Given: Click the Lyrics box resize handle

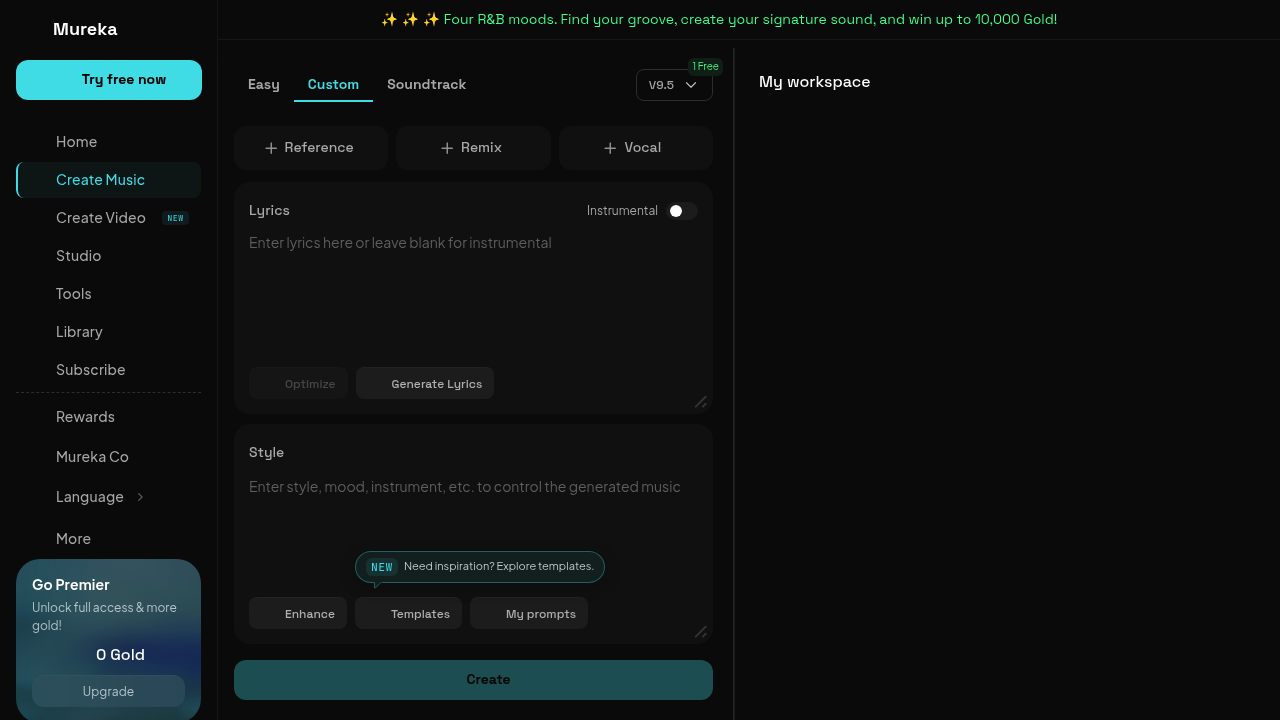Looking at the screenshot, I should (701, 402).
